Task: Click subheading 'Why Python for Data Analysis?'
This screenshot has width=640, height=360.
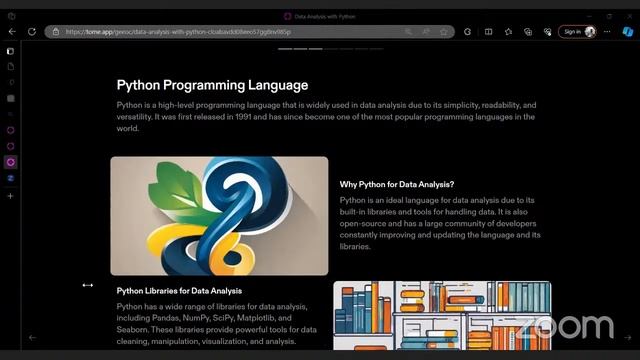Action: pos(397,184)
